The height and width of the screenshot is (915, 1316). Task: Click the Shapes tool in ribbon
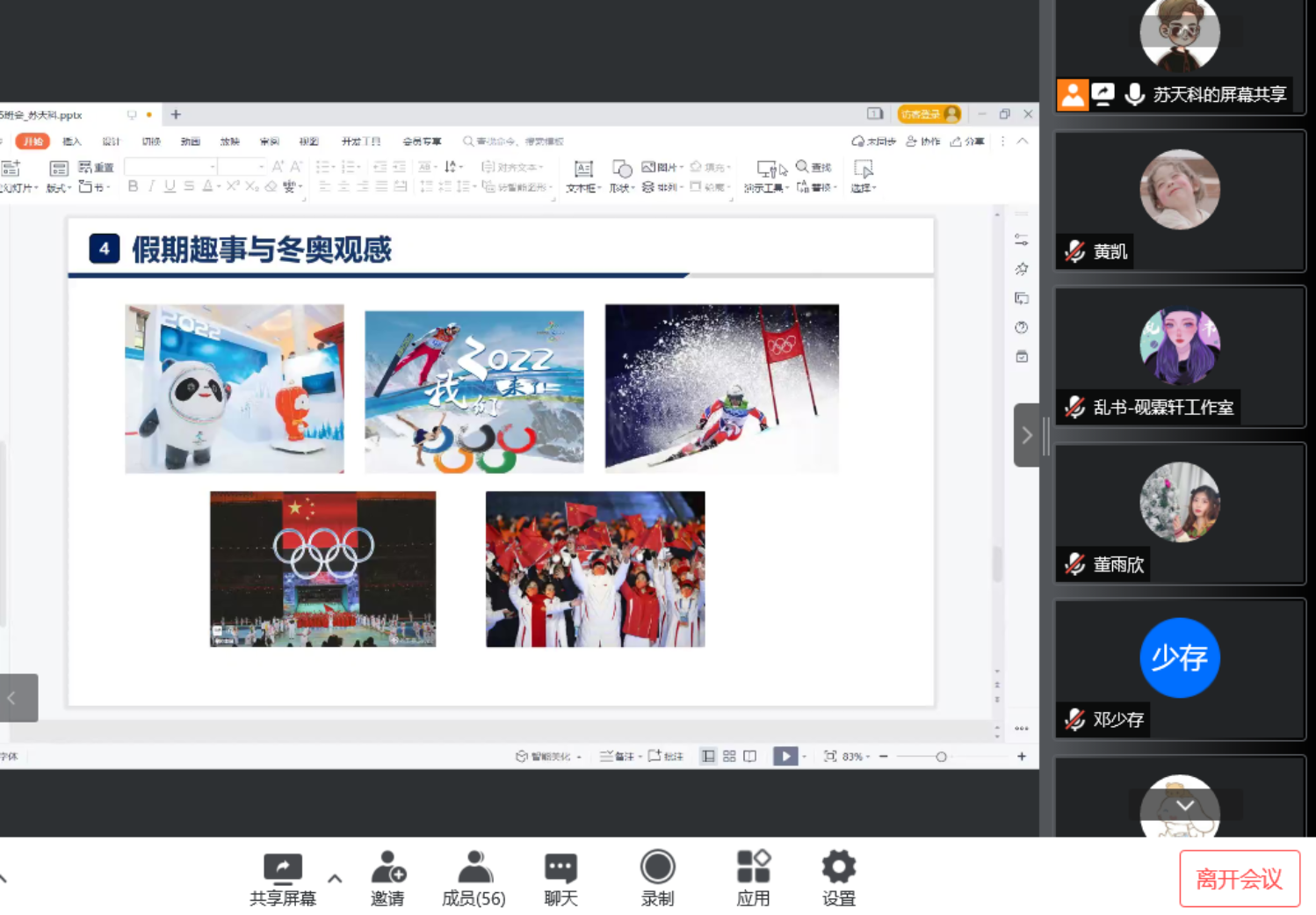[621, 176]
